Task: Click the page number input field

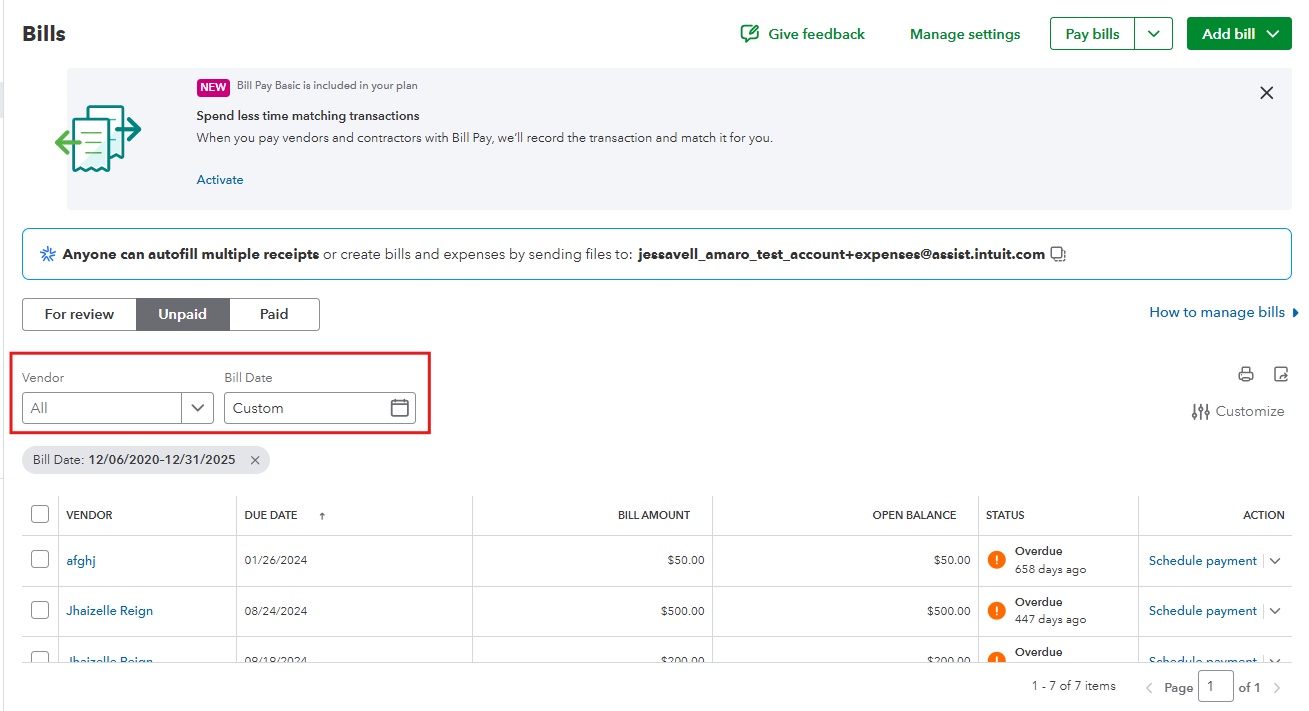Action: [1215, 687]
